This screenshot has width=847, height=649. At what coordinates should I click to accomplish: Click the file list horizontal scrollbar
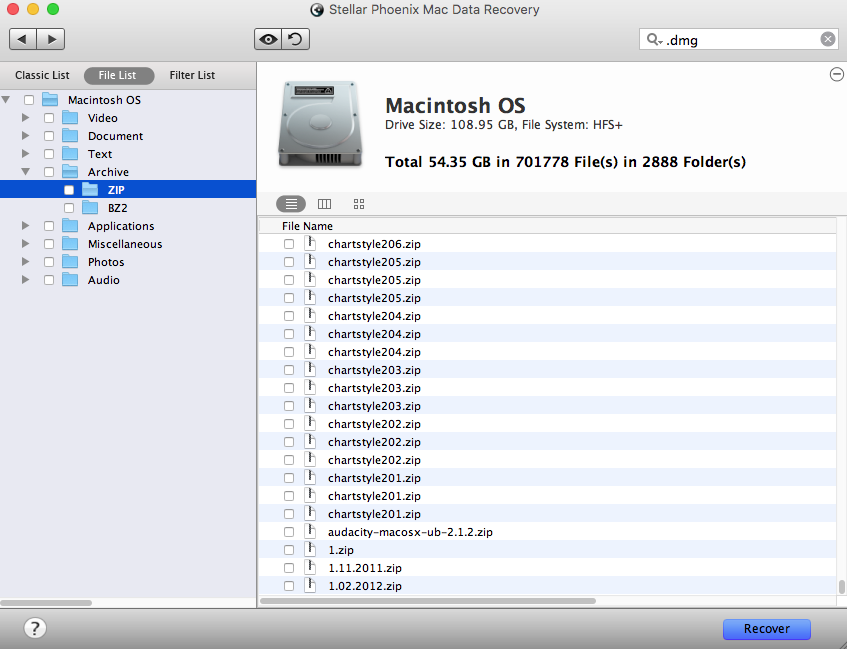click(x=428, y=601)
